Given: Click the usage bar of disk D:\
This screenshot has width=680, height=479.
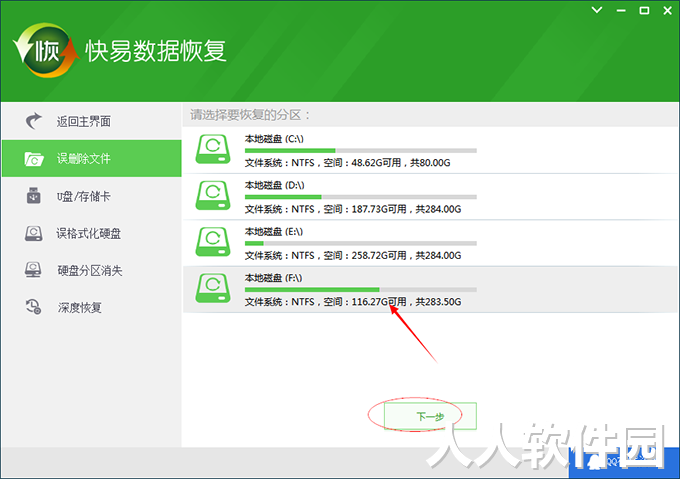Looking at the screenshot, I should pos(361,197).
